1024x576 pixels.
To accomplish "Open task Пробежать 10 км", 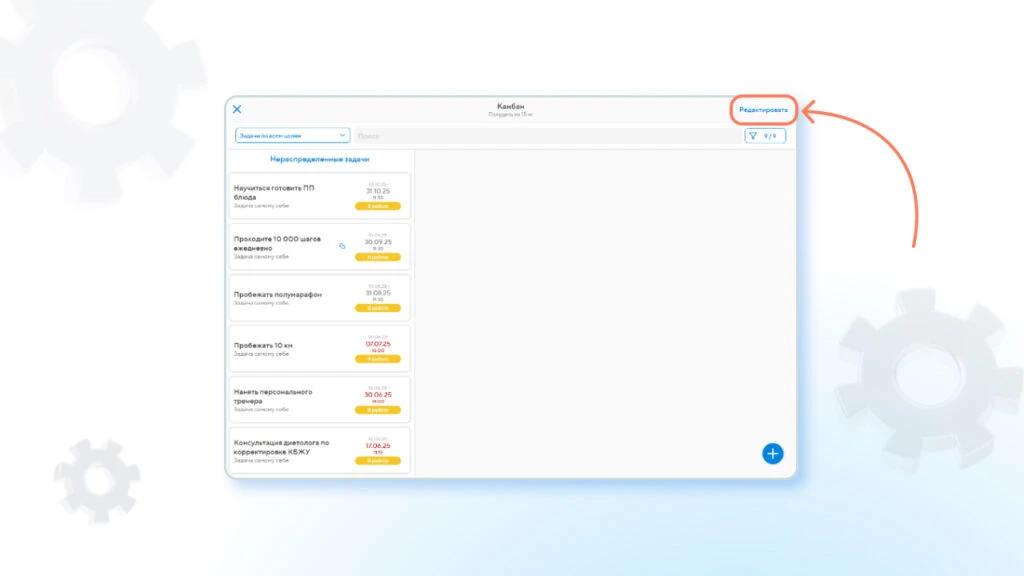I will [319, 349].
